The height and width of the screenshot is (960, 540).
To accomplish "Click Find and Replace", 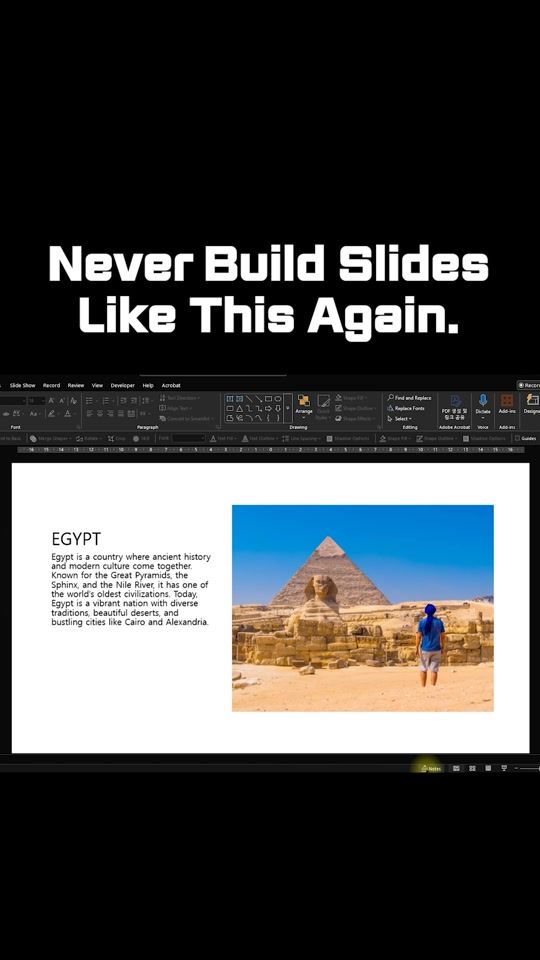I will pyautogui.click(x=409, y=397).
